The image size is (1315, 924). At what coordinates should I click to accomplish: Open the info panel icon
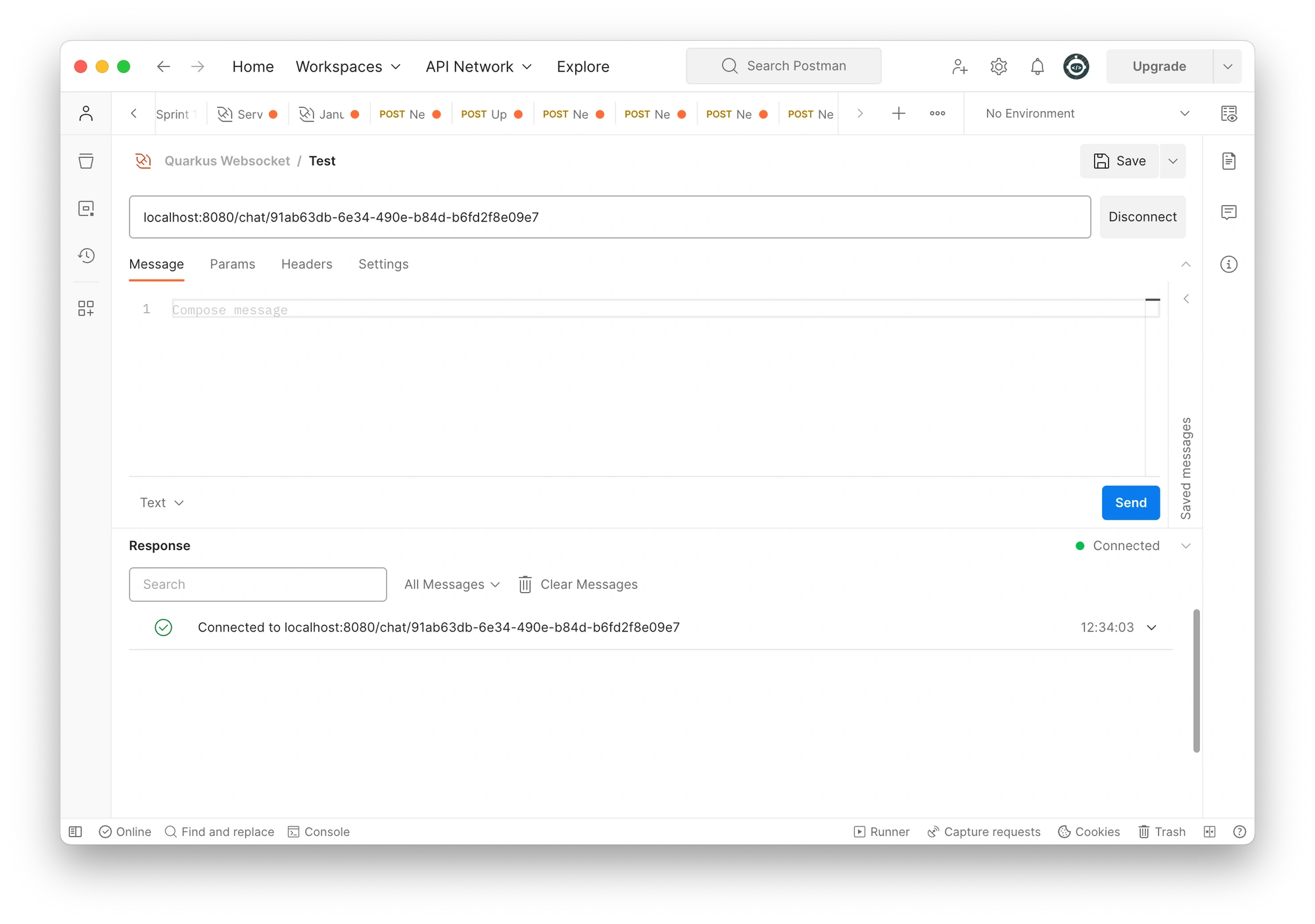pos(1229,264)
